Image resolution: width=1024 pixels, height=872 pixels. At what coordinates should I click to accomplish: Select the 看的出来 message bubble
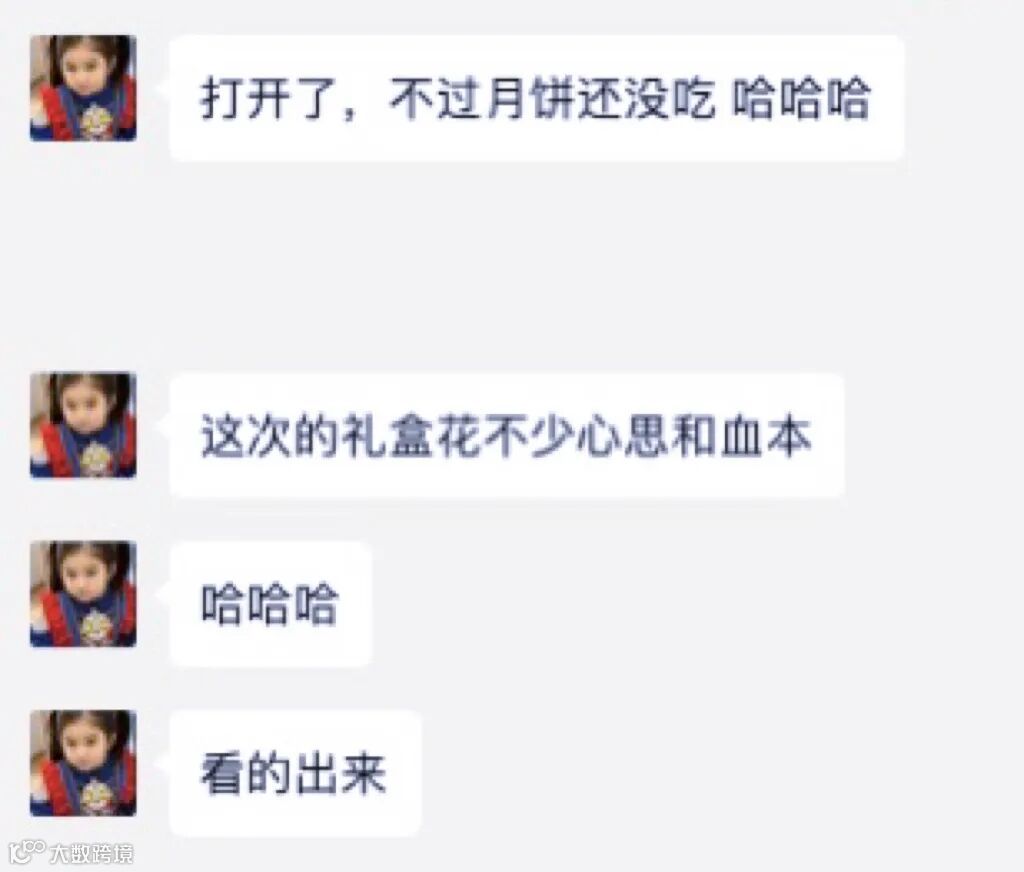295,773
